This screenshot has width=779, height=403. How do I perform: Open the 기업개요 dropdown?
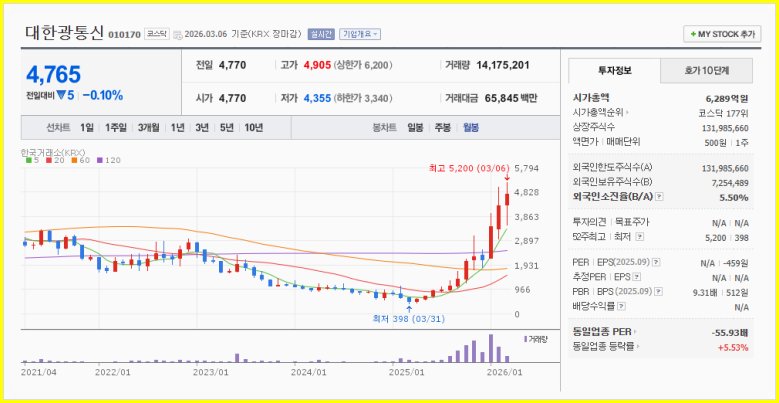360,34
